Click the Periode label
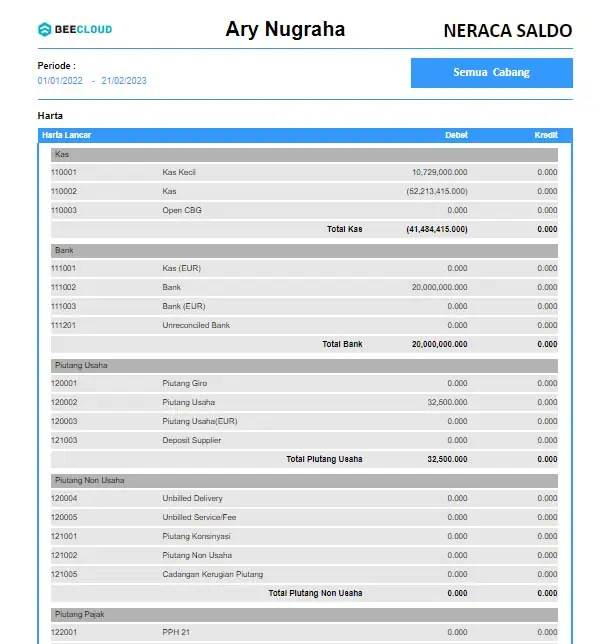Screen dimensions: 610x644 (x=56, y=66)
